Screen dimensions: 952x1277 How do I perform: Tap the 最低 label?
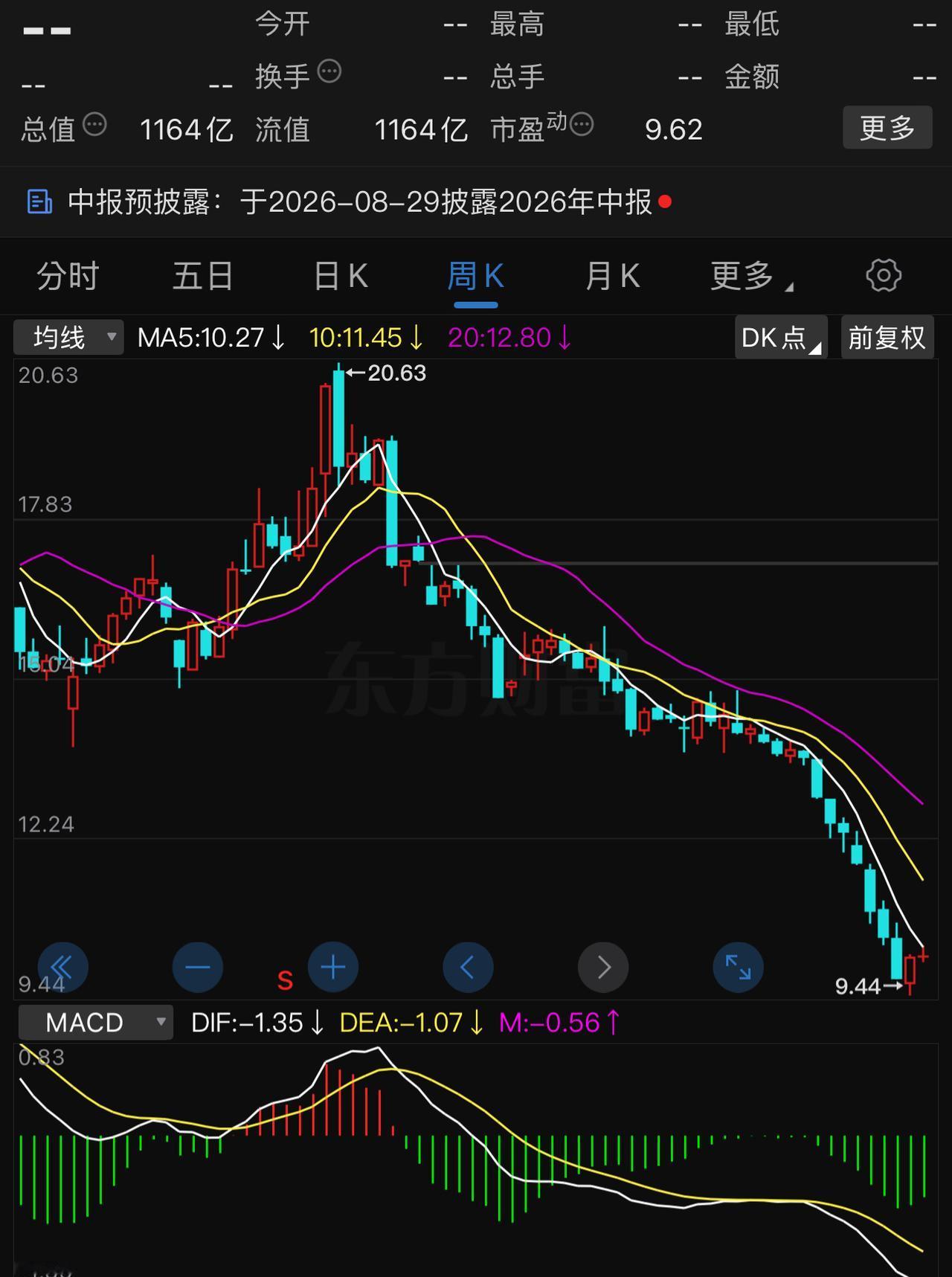(x=752, y=24)
